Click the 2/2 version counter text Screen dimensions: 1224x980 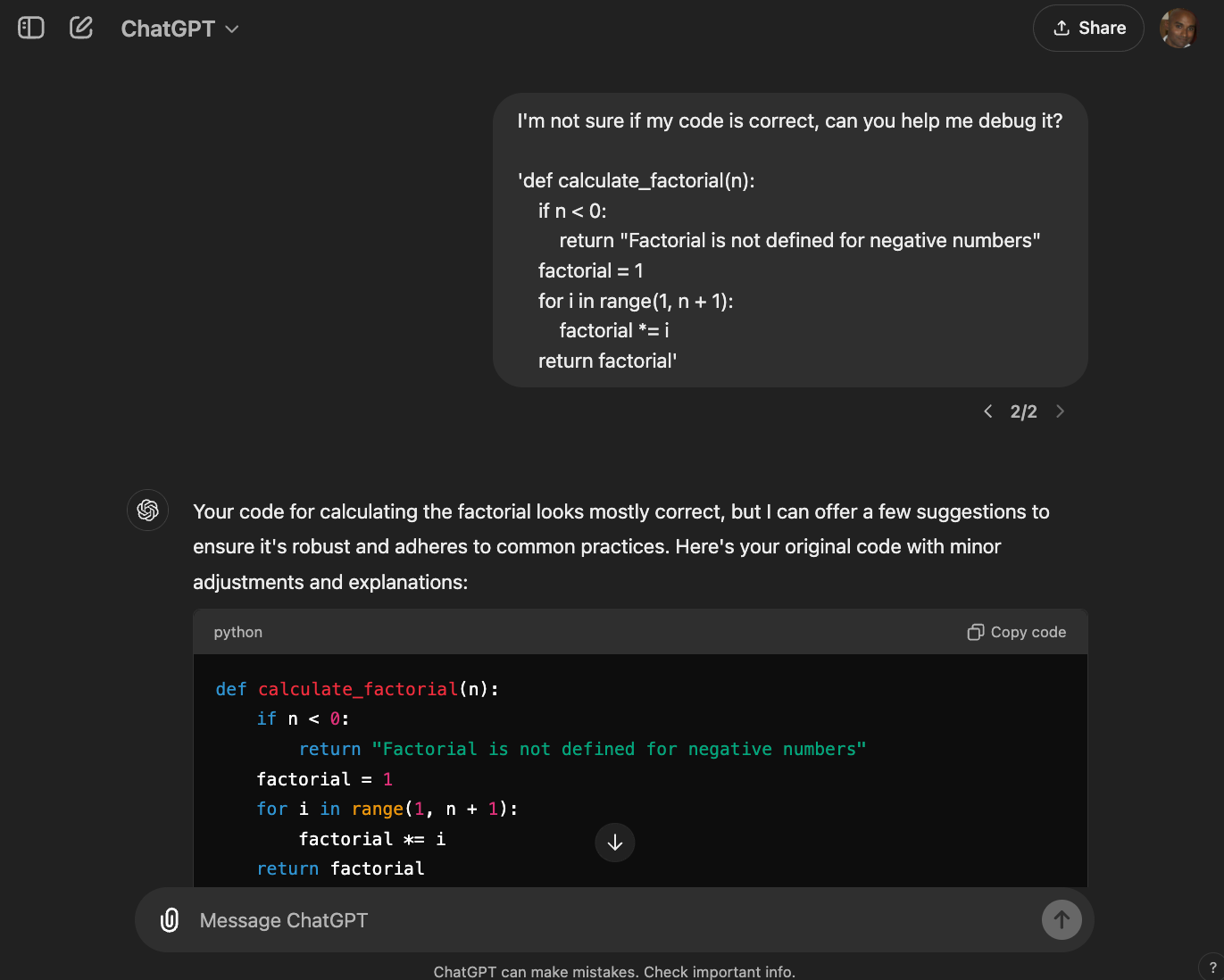(1024, 411)
